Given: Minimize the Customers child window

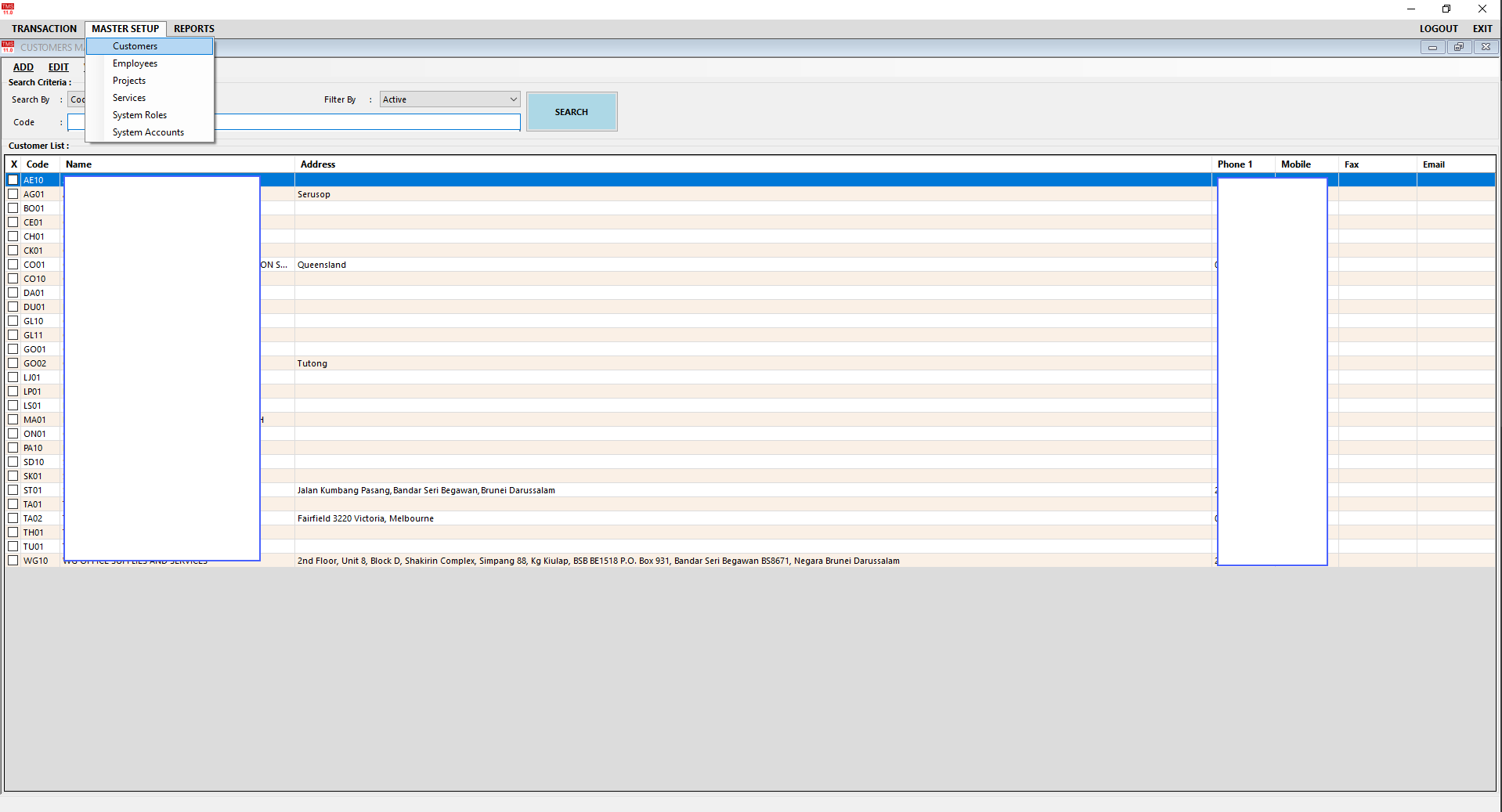Looking at the screenshot, I should pyautogui.click(x=1432, y=47).
